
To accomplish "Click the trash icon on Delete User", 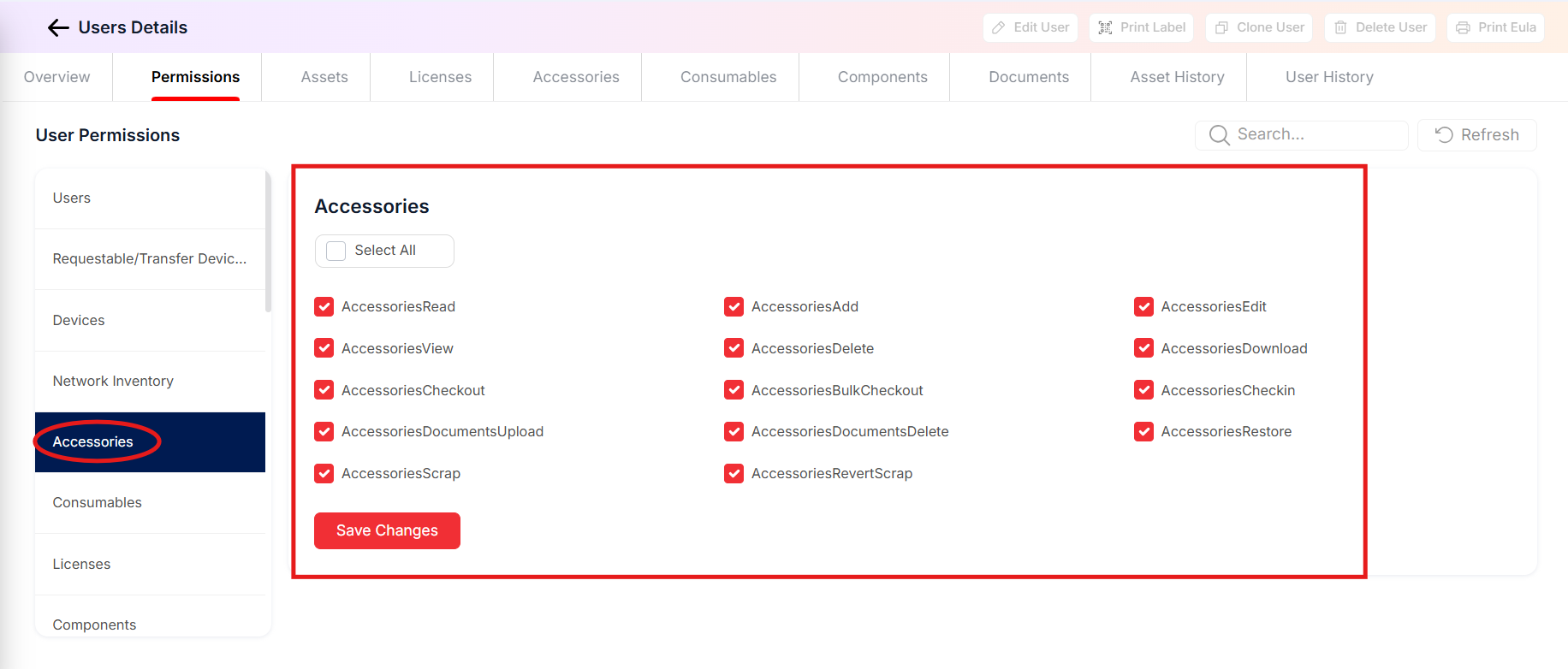I will pyautogui.click(x=1340, y=27).
